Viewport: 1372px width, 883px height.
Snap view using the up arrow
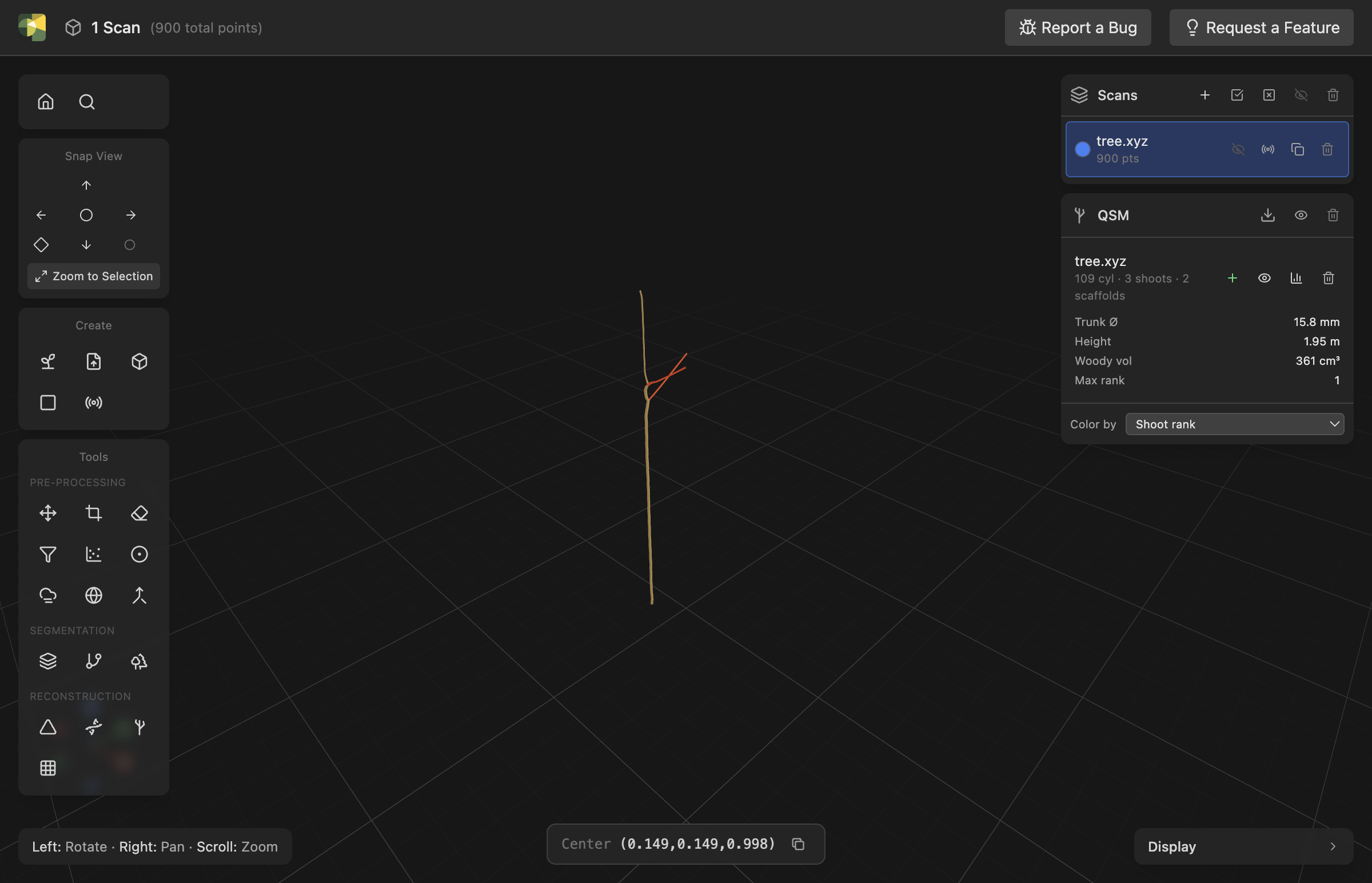pos(86,185)
